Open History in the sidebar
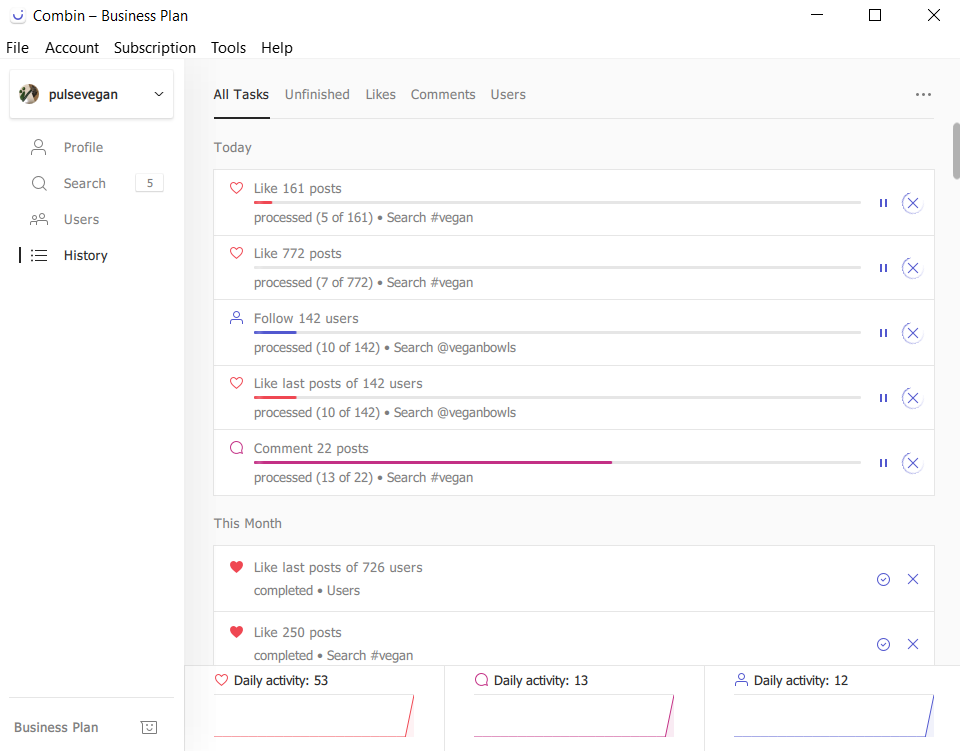Viewport: 960px width, 751px height. click(x=86, y=256)
